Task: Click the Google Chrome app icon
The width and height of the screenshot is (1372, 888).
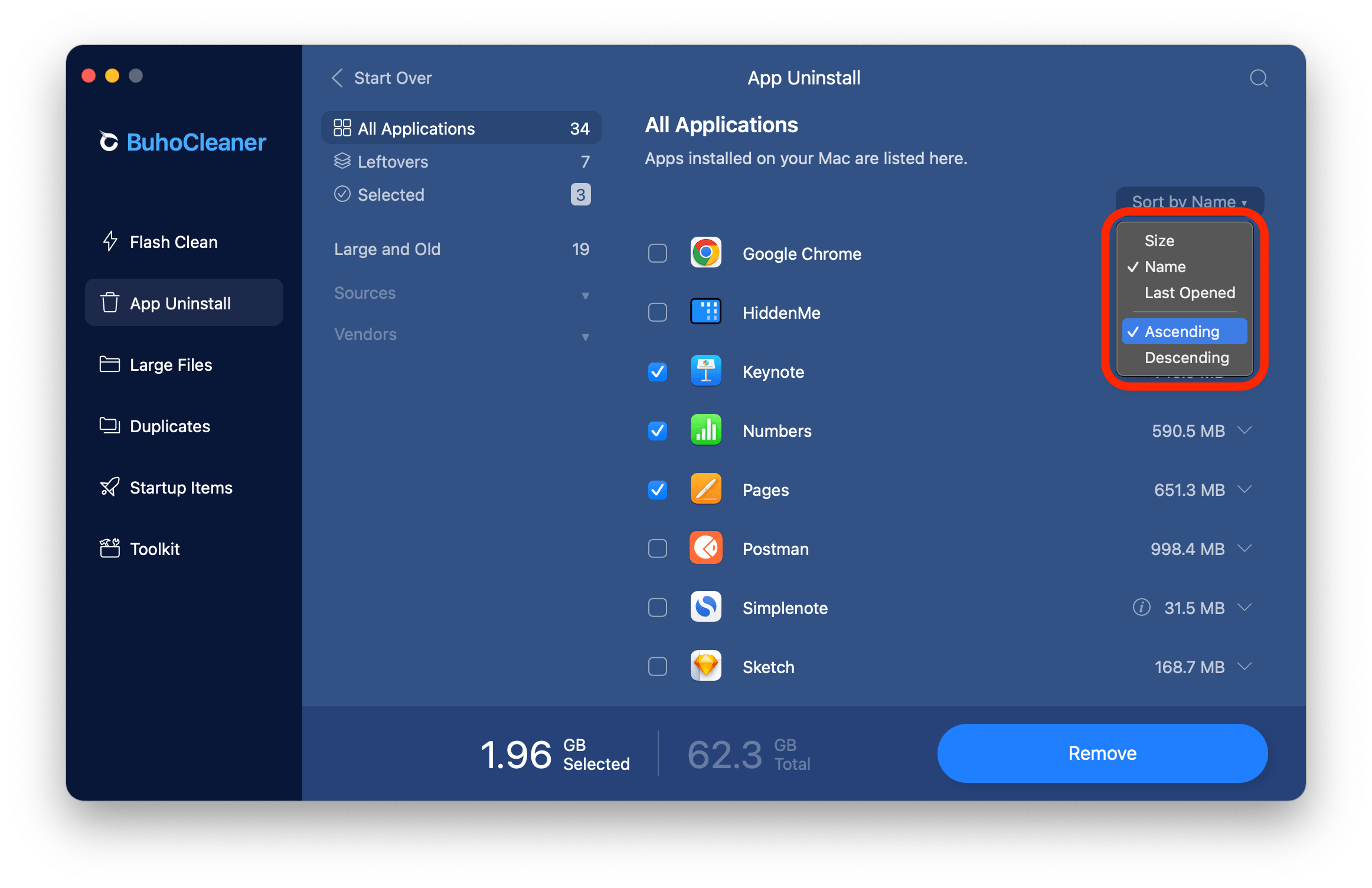Action: click(706, 253)
